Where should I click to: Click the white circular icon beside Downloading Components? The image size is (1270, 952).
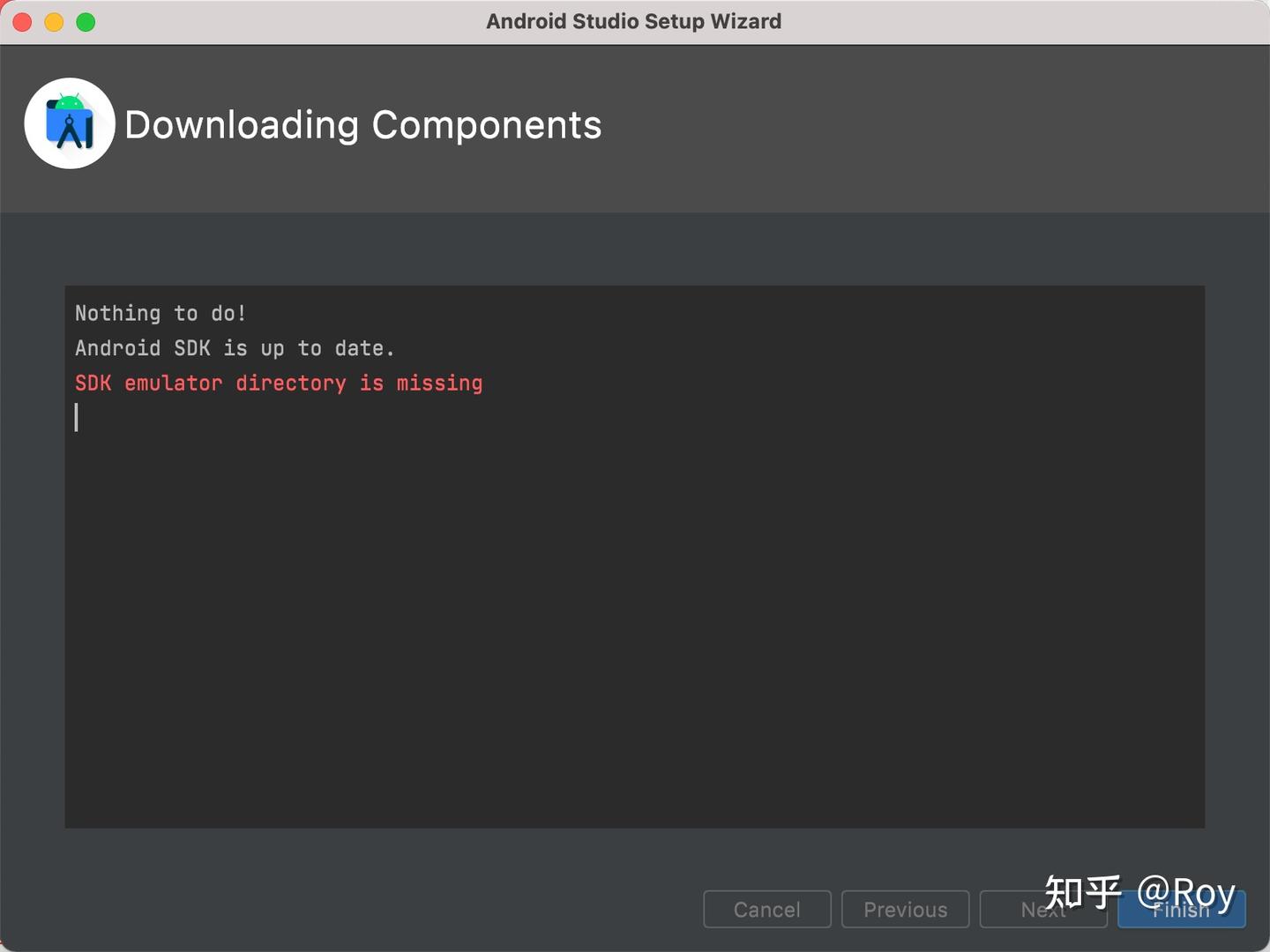70,123
